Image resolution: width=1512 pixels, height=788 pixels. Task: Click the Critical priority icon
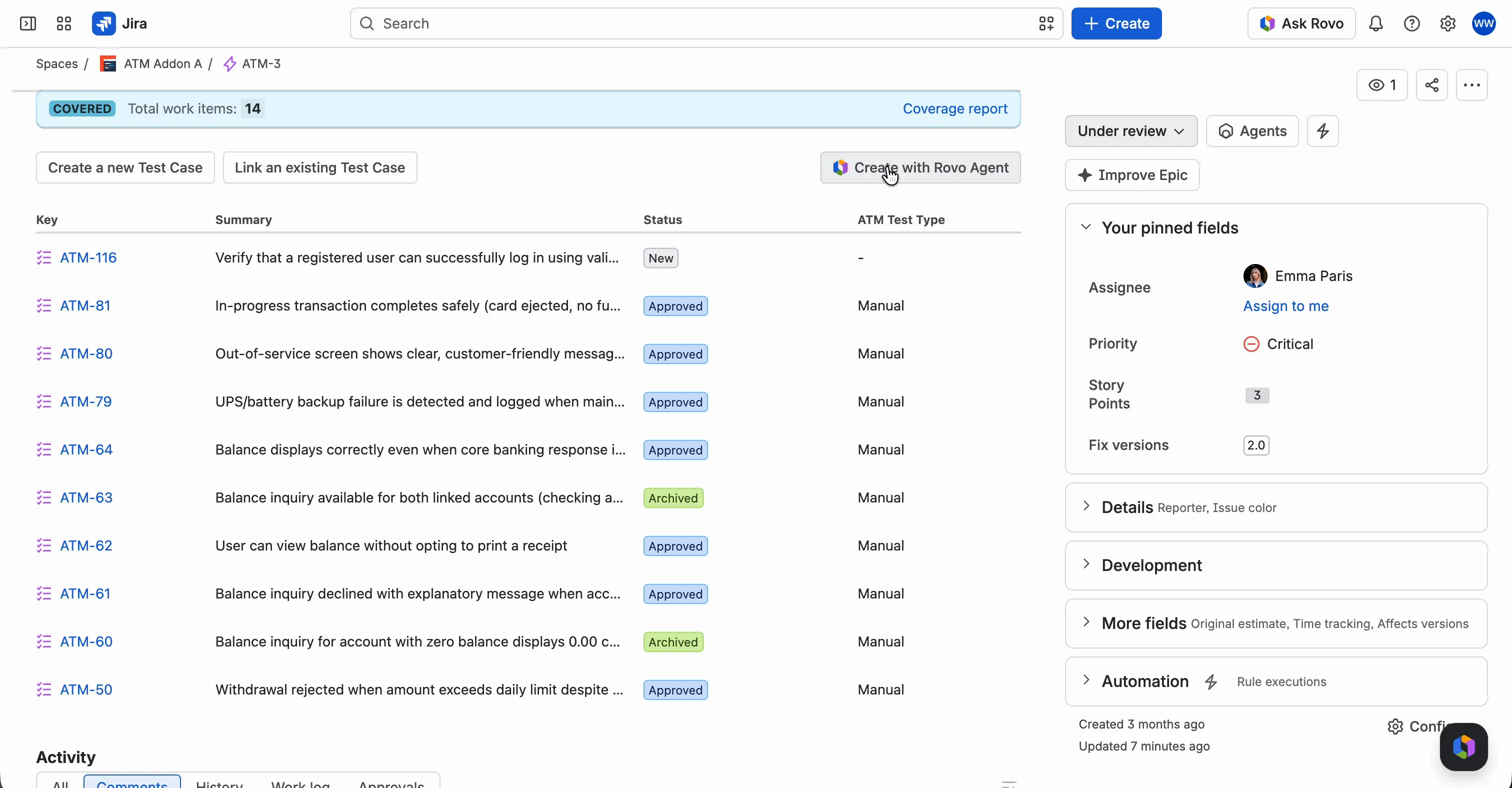coord(1251,344)
